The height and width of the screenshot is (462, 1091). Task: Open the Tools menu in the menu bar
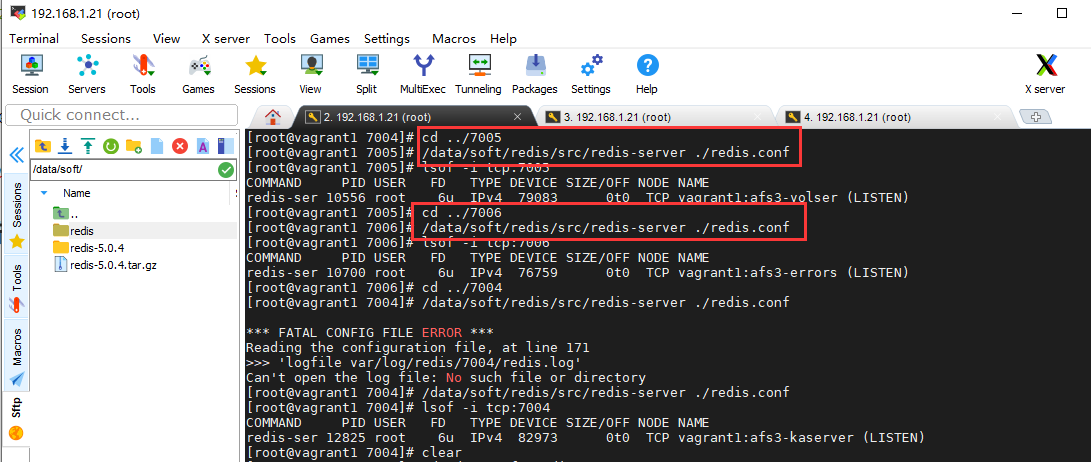[x=280, y=39]
